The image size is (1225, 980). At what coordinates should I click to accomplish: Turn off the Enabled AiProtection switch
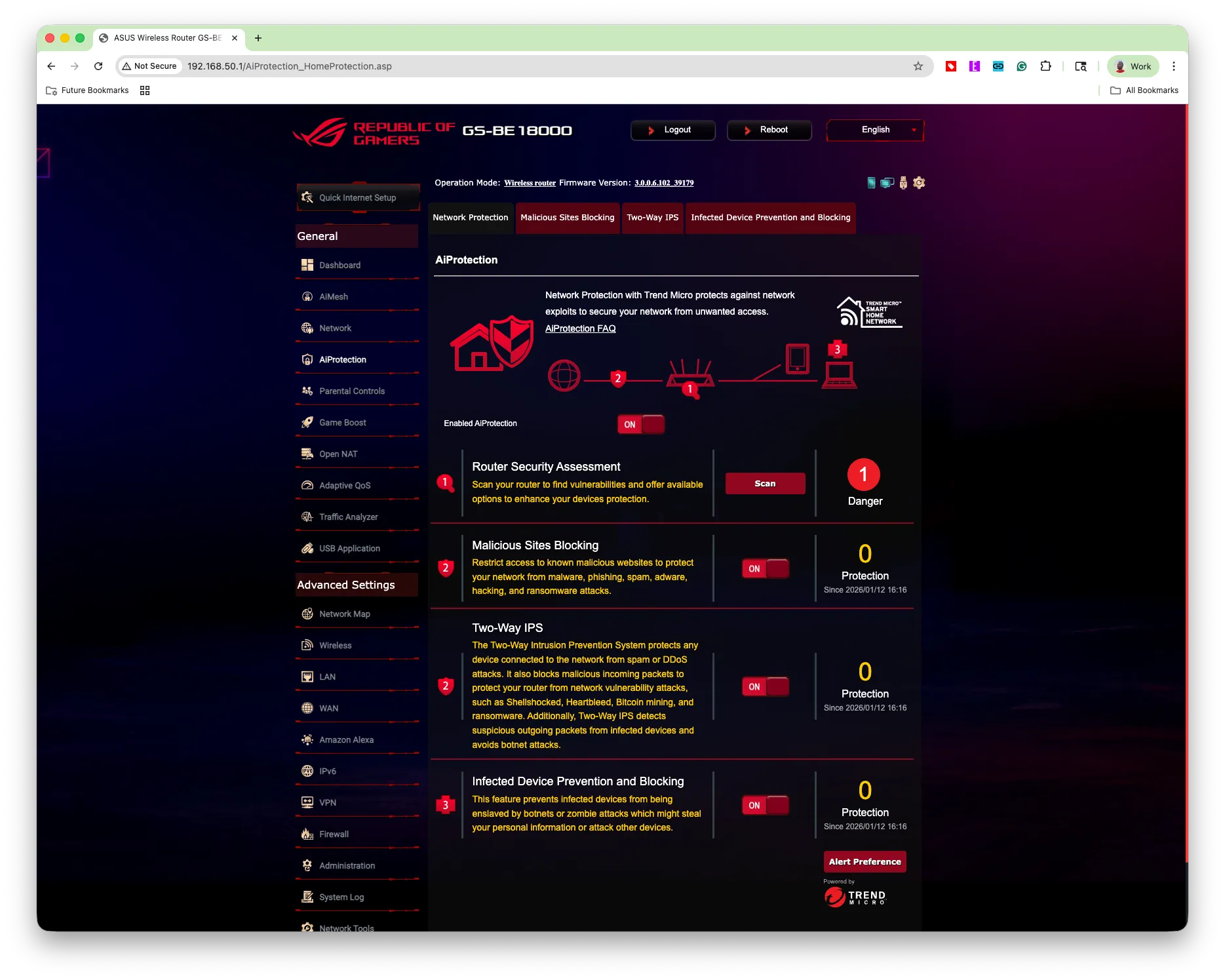pyautogui.click(x=640, y=424)
